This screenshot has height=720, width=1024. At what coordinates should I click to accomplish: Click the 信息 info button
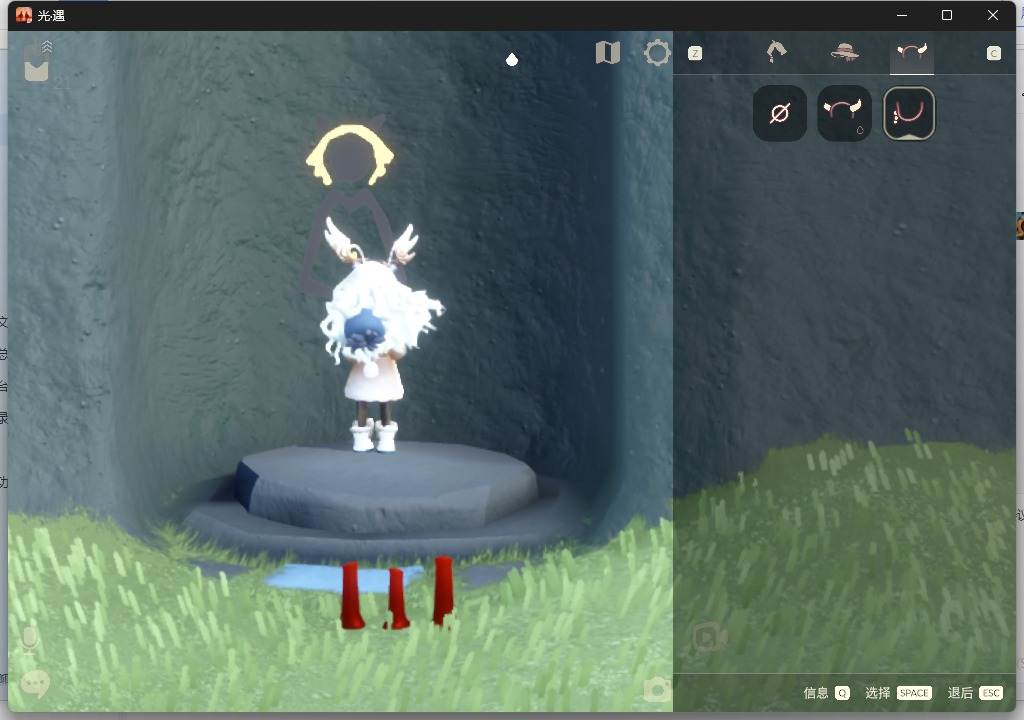826,693
